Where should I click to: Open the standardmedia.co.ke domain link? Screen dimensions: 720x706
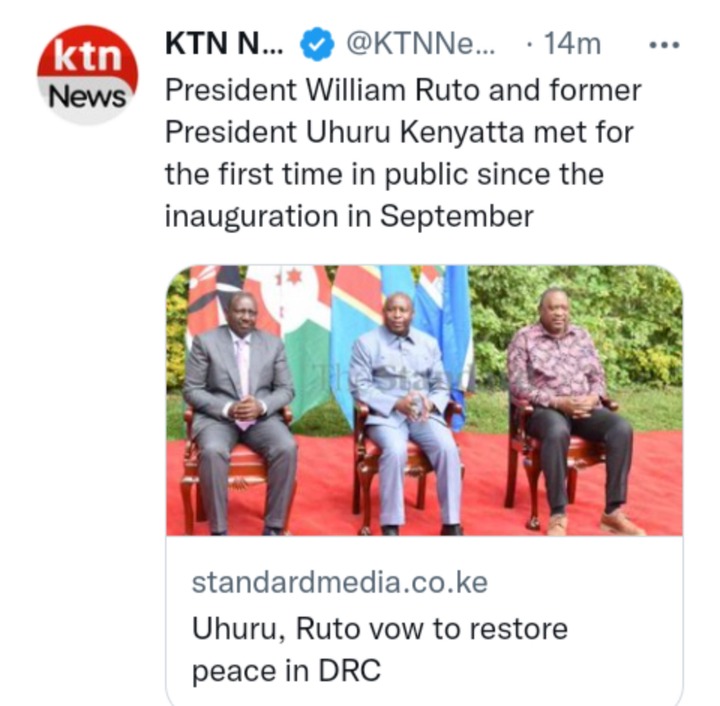(340, 583)
